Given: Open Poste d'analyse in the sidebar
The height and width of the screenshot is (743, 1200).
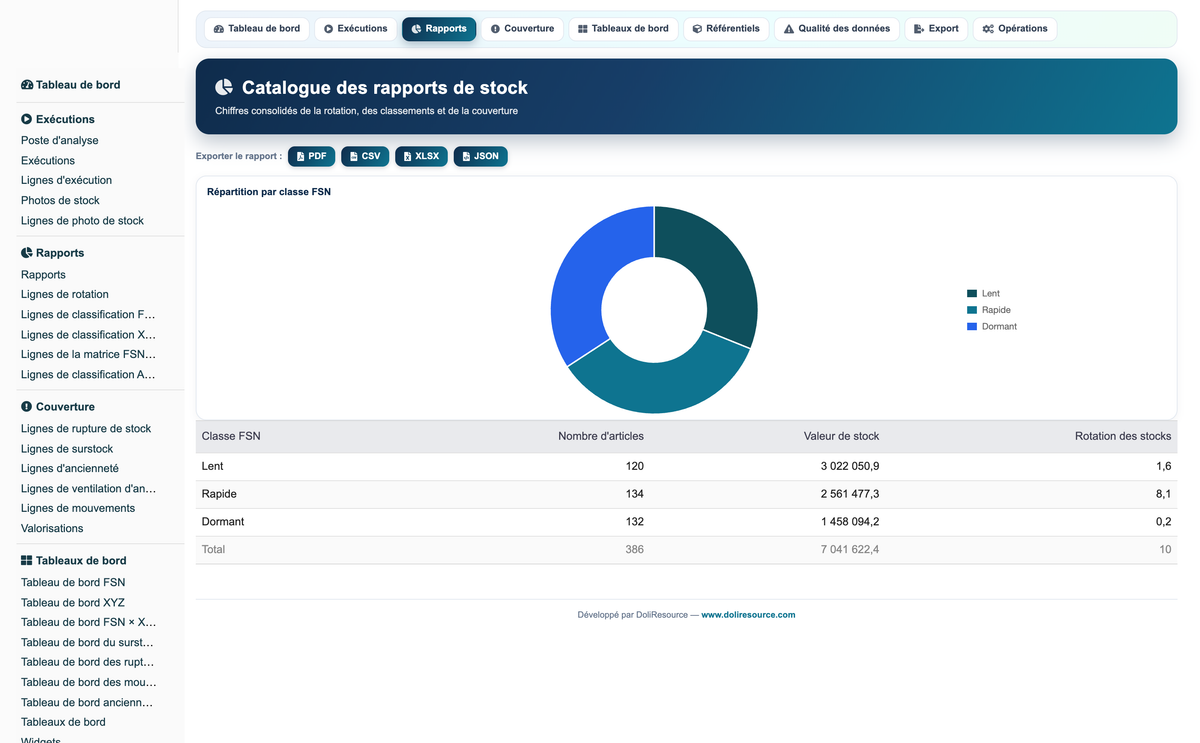Looking at the screenshot, I should [x=60, y=141].
